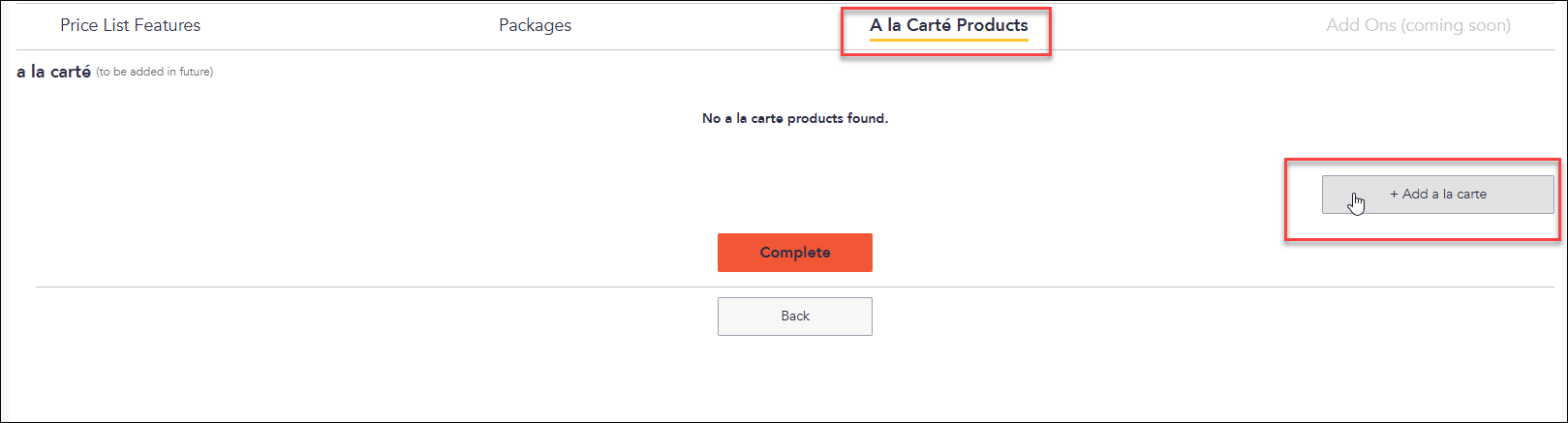Click the 'a la carté' section heading
This screenshot has width=1568, height=423.
click(54, 72)
